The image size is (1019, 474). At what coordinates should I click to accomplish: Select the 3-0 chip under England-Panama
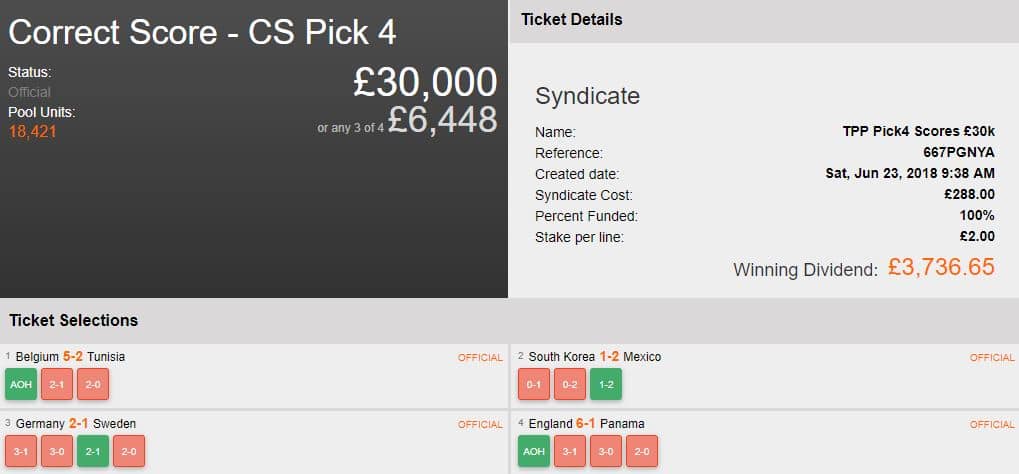(605, 451)
